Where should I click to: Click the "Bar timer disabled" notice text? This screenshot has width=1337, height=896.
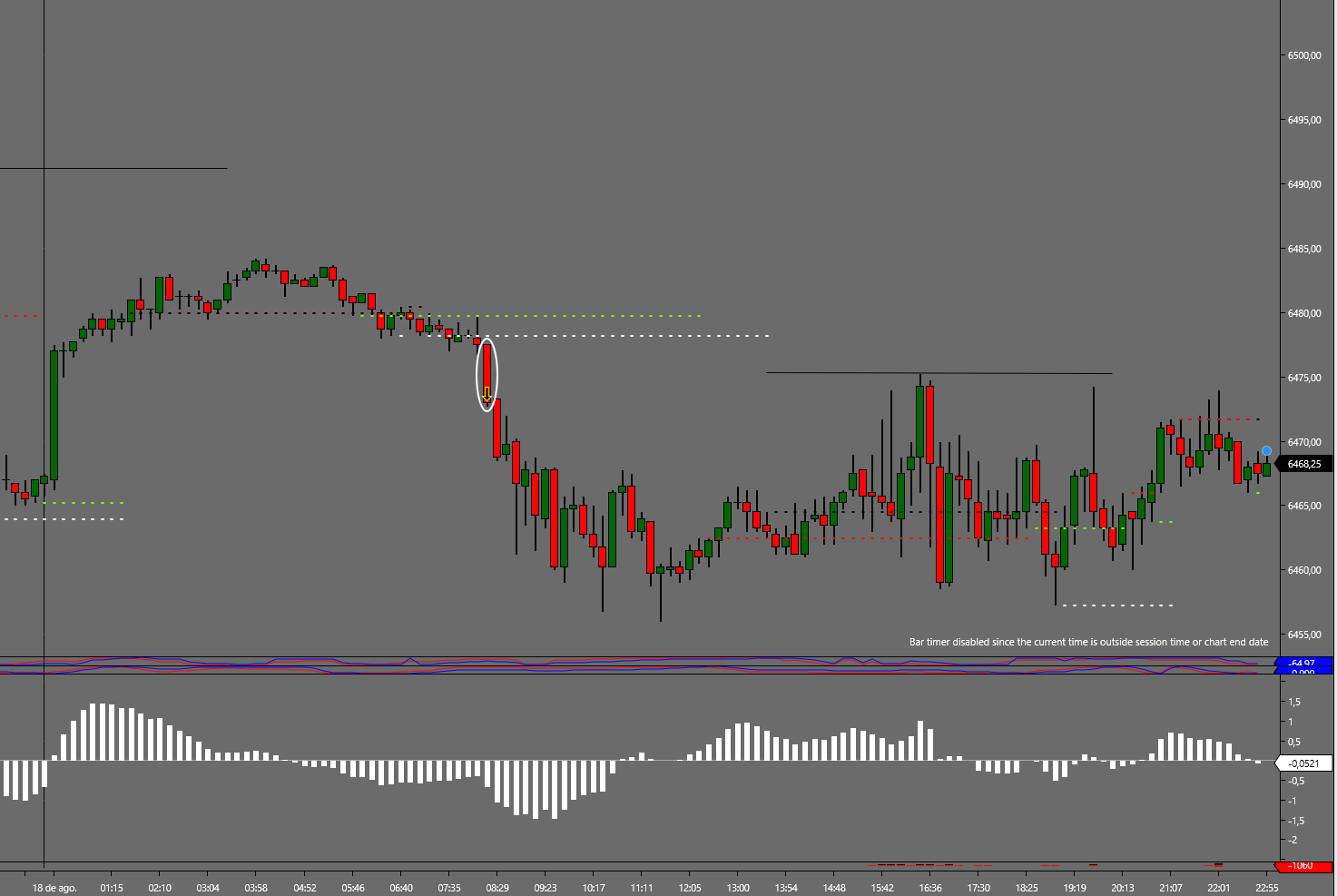[x=1089, y=643]
